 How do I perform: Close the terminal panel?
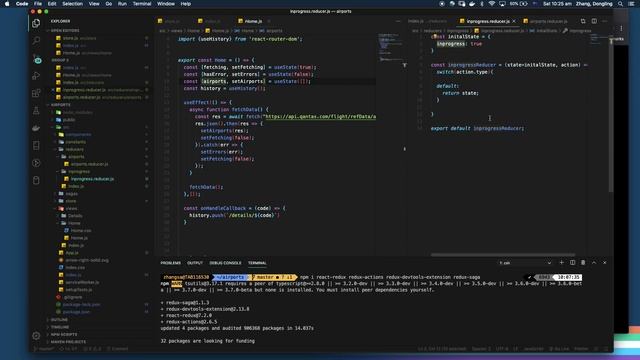604,263
